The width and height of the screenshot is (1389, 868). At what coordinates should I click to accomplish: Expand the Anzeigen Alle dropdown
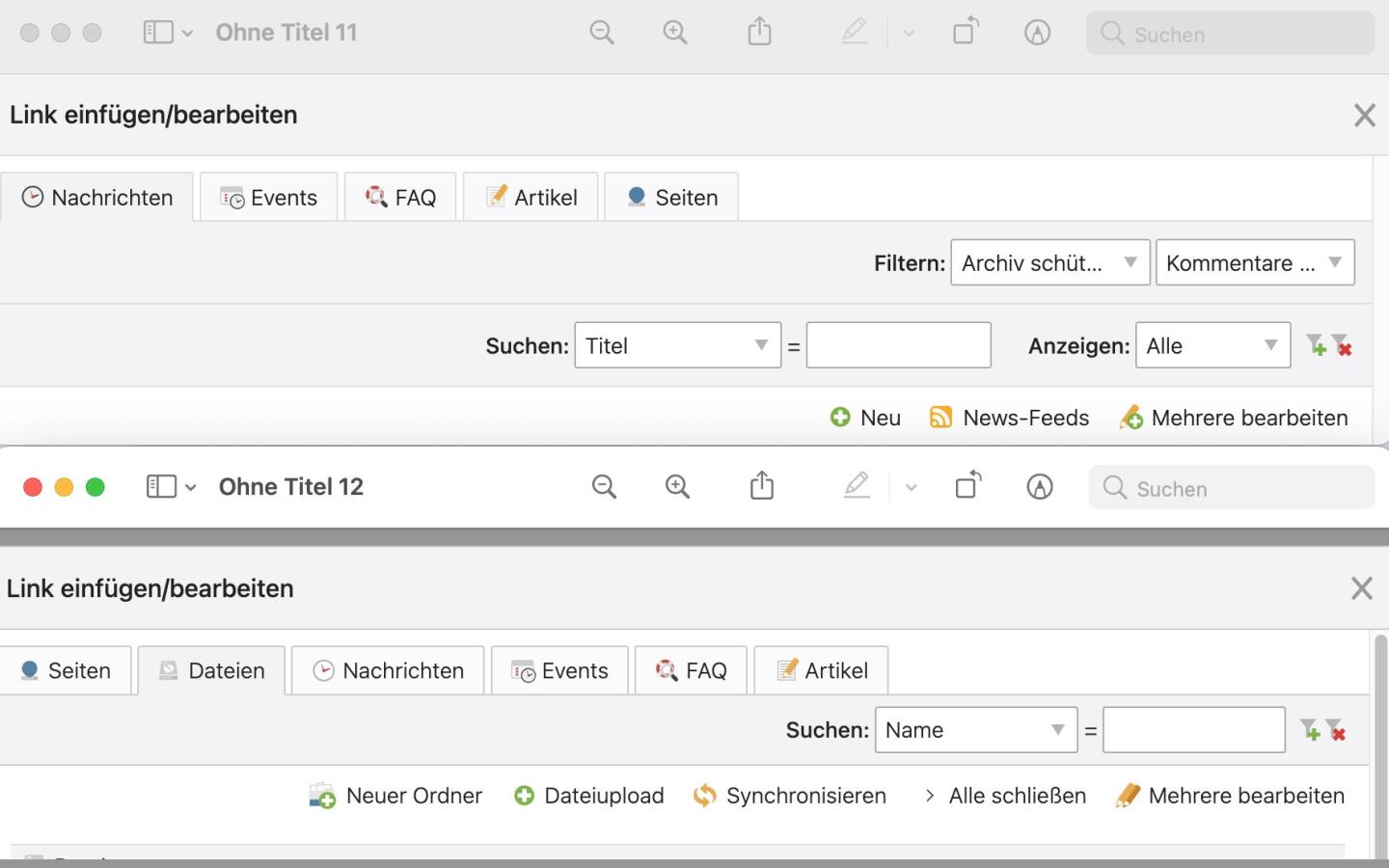point(1212,346)
